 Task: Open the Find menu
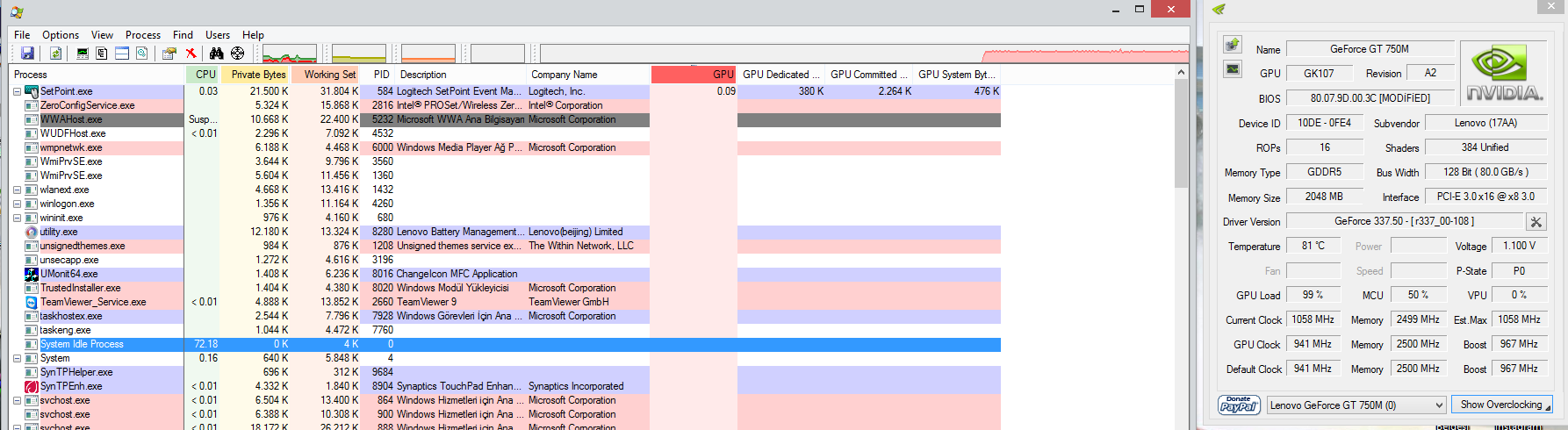point(183,35)
